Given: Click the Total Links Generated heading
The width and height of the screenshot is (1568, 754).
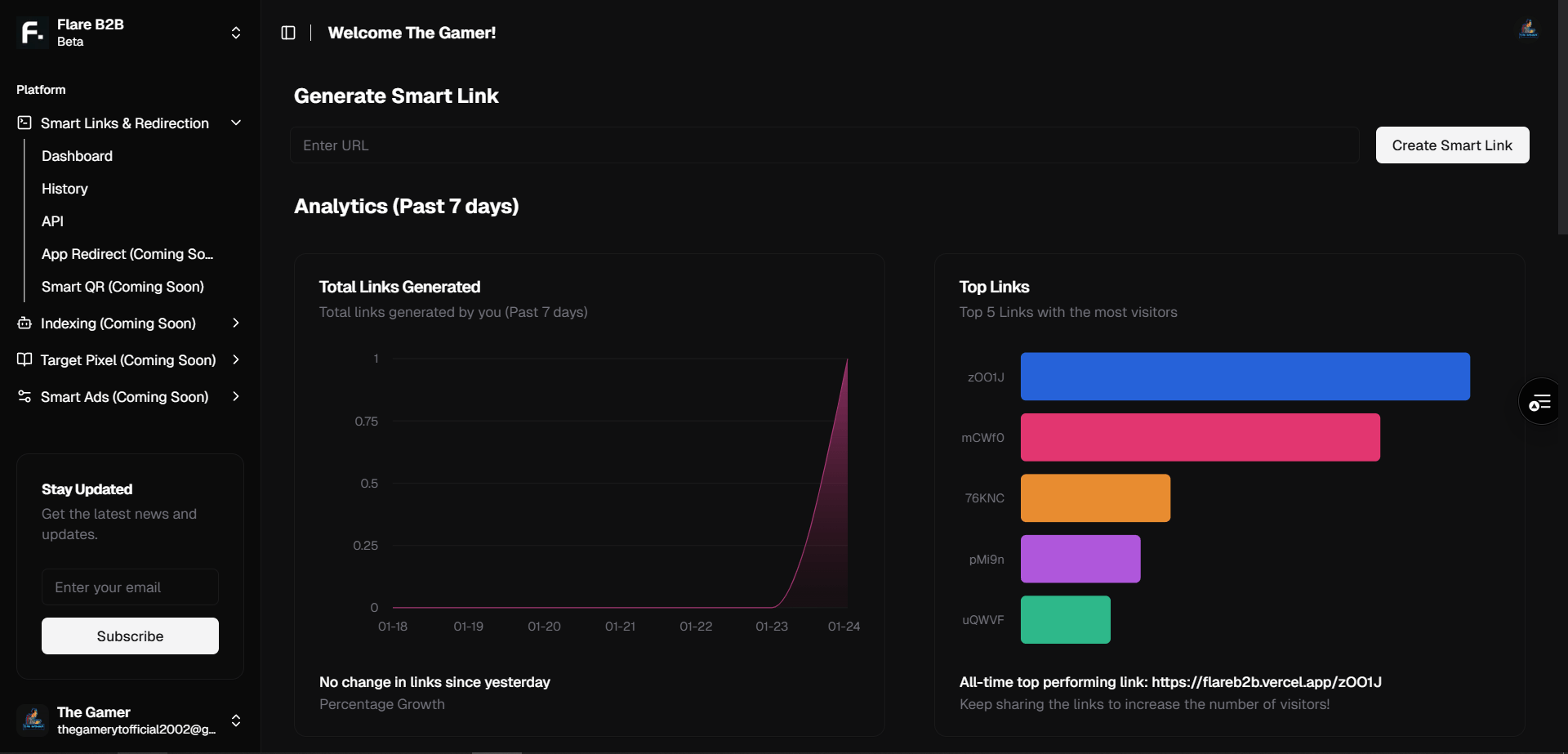Looking at the screenshot, I should click(399, 287).
